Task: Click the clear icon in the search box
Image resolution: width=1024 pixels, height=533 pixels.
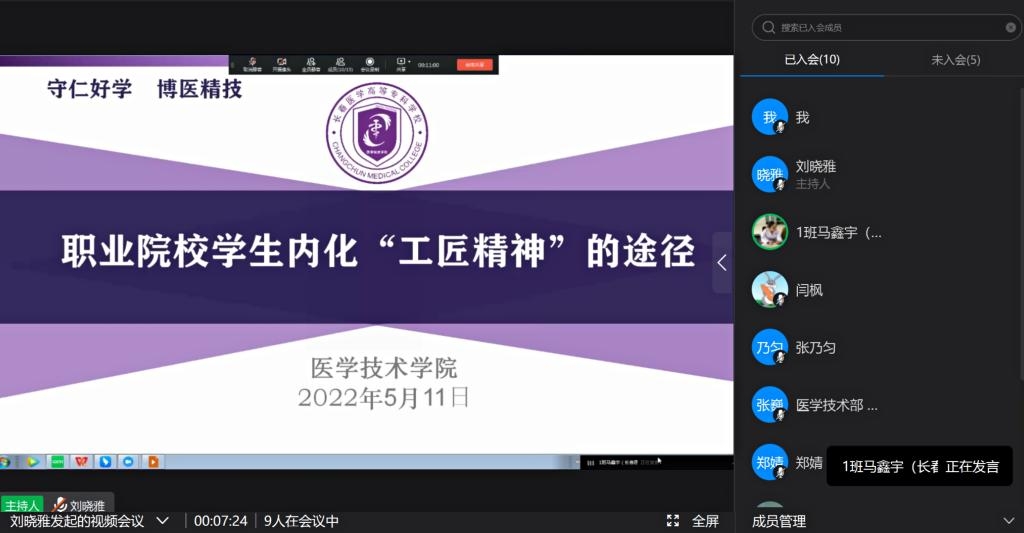Action: (1010, 28)
